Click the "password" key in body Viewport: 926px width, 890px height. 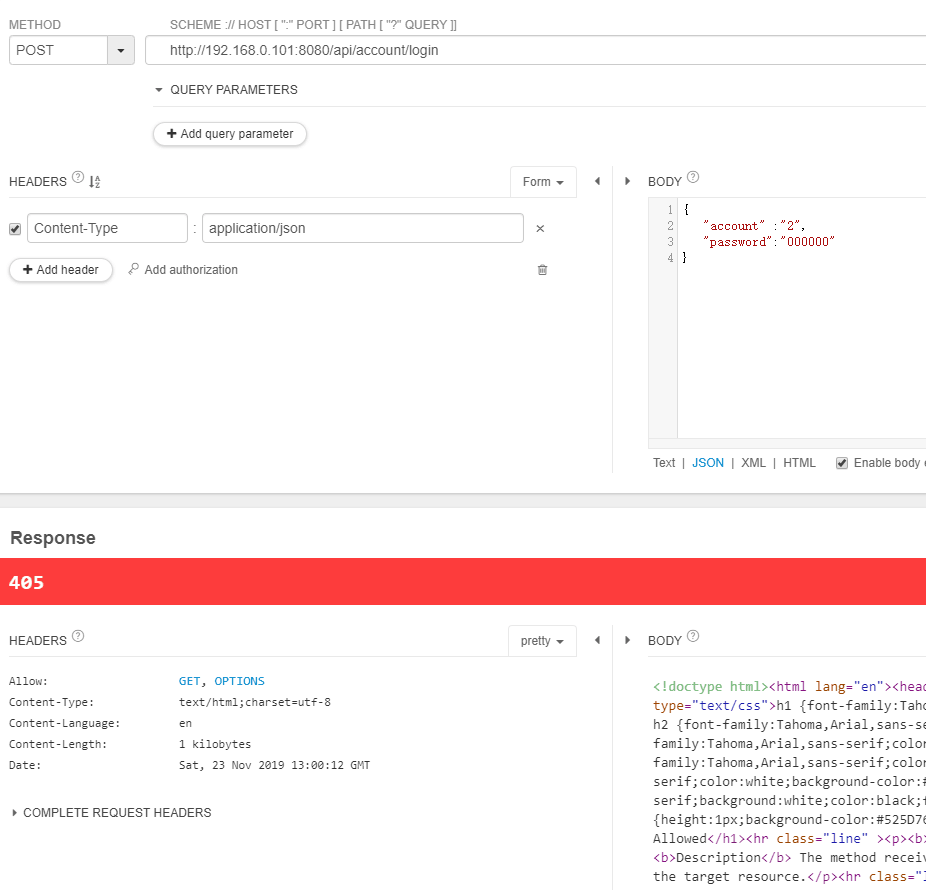738,242
